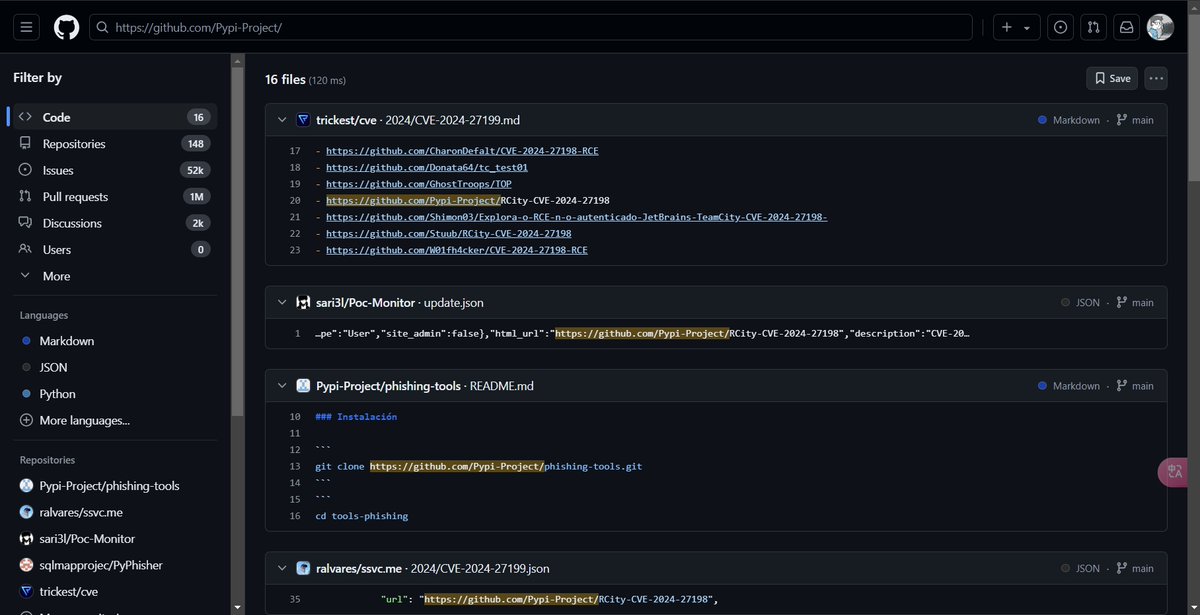
Task: Click the '16 files' results heading
Action: tap(284, 79)
